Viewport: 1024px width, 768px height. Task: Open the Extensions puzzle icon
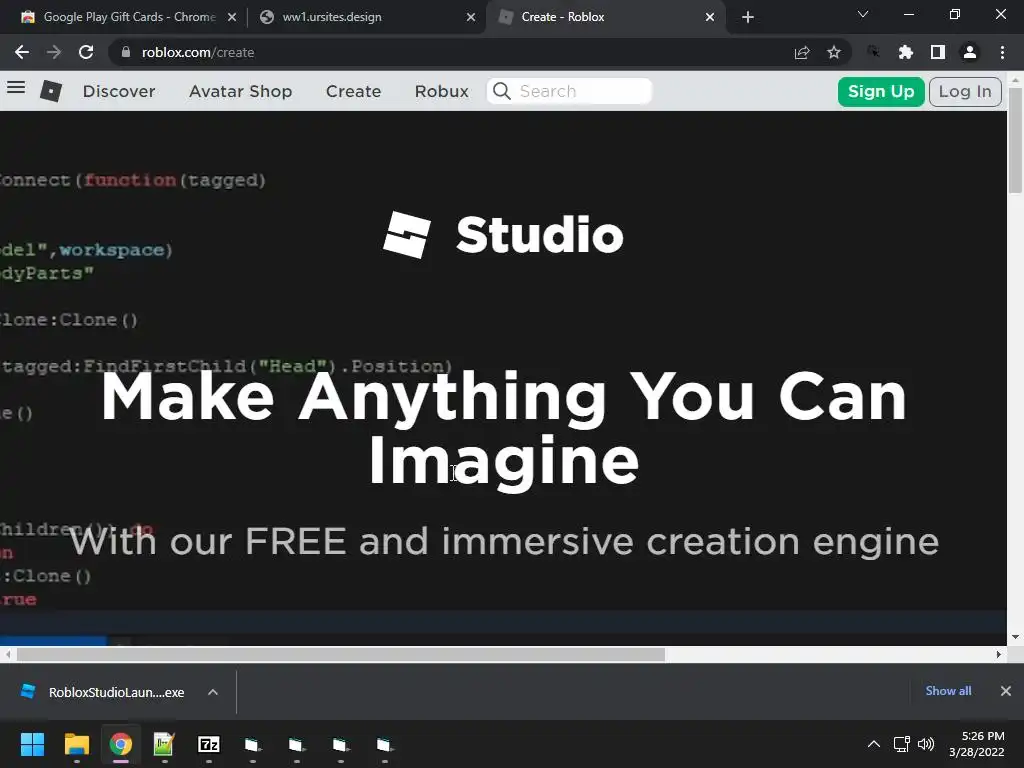pyautogui.click(x=905, y=52)
